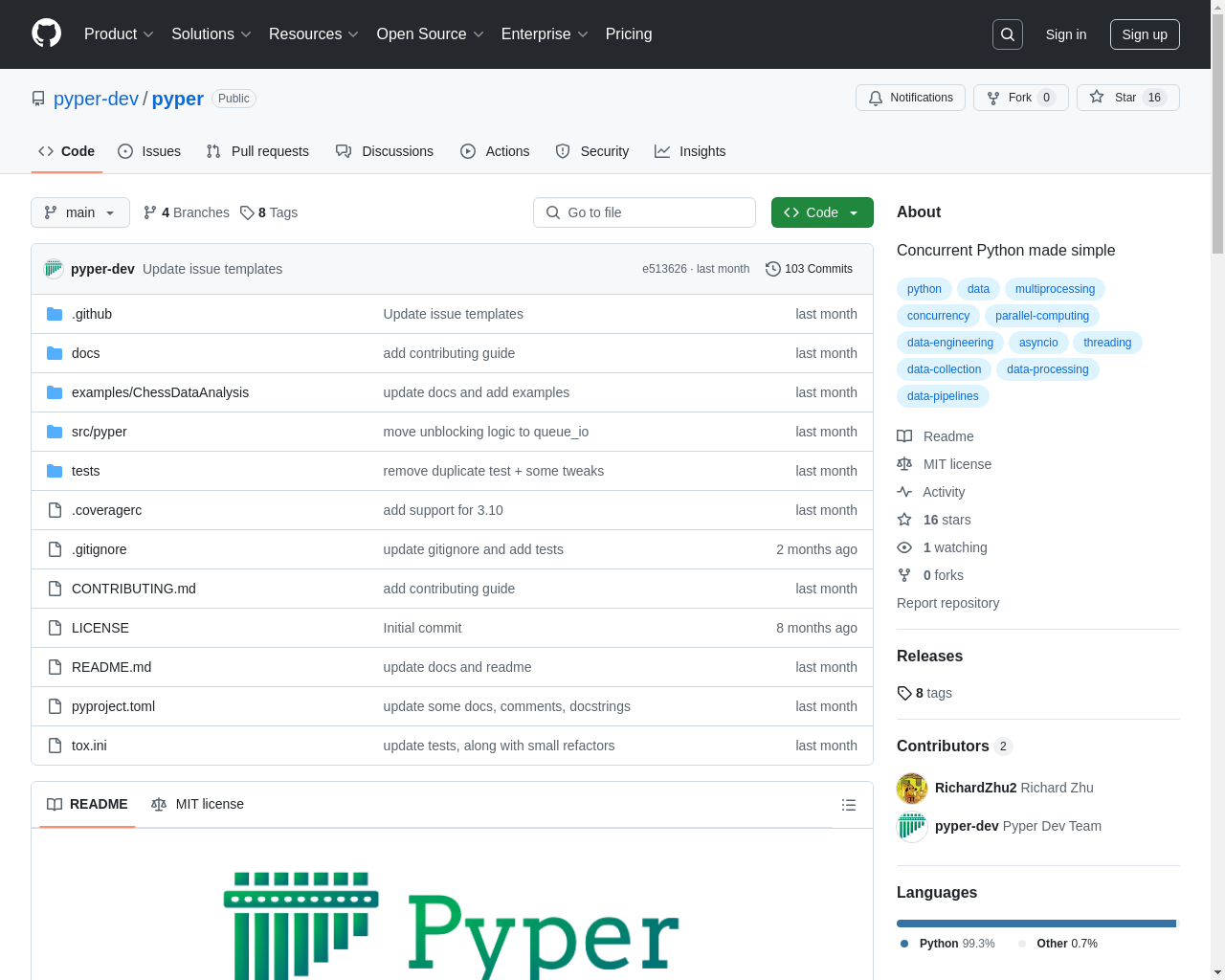Click the Report repository link
This screenshot has width=1225, height=980.
(947, 603)
